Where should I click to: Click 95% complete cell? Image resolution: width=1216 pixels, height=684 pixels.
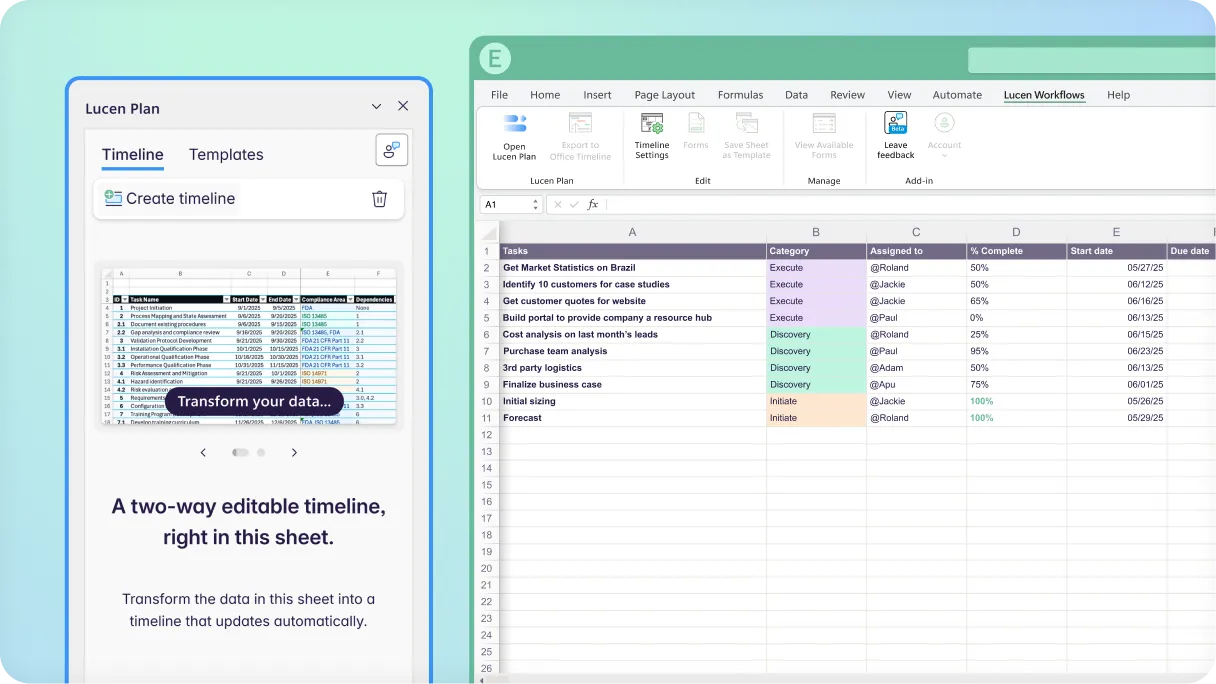[x=1016, y=351]
